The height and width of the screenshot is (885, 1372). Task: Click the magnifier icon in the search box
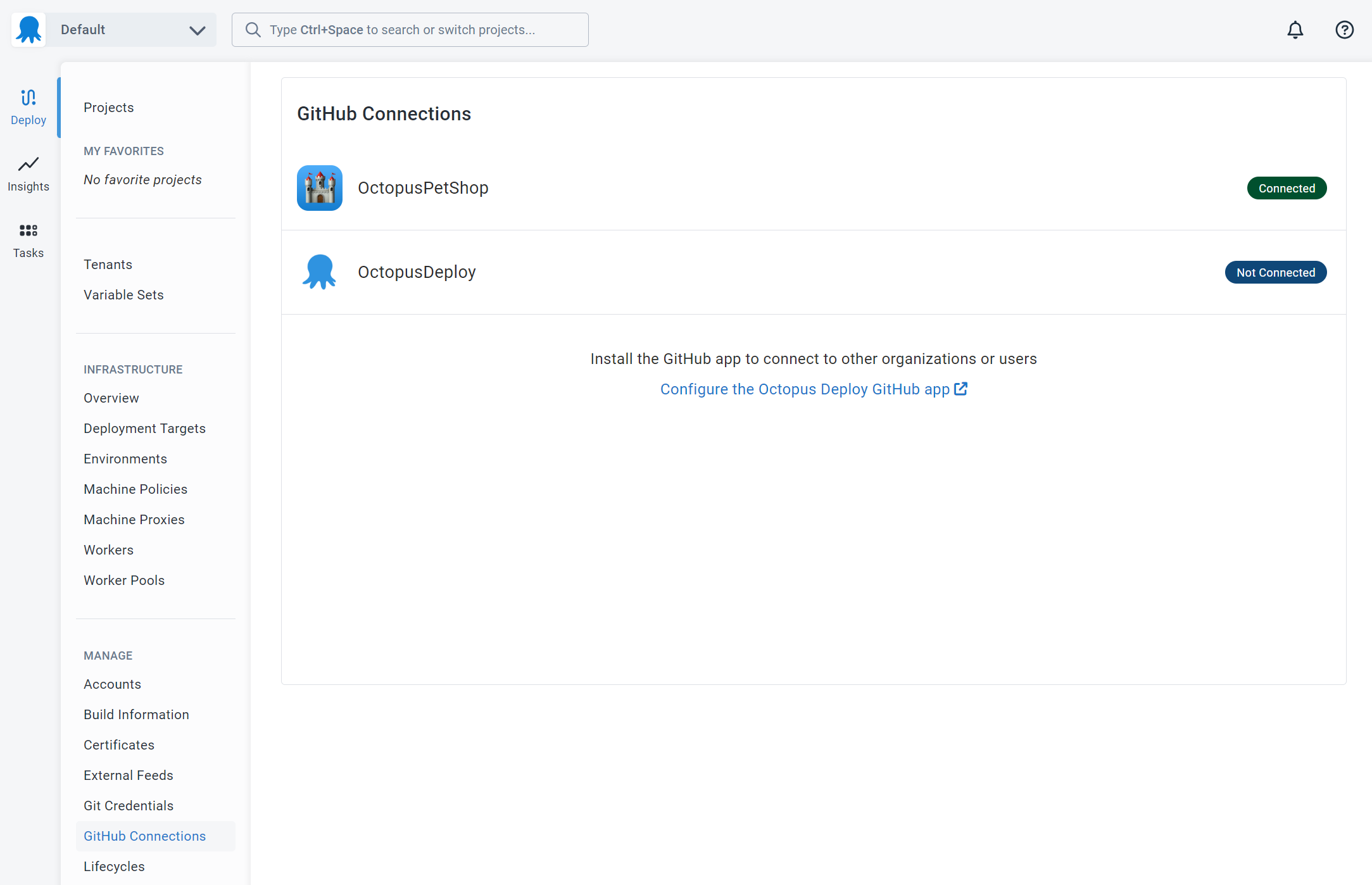point(253,30)
